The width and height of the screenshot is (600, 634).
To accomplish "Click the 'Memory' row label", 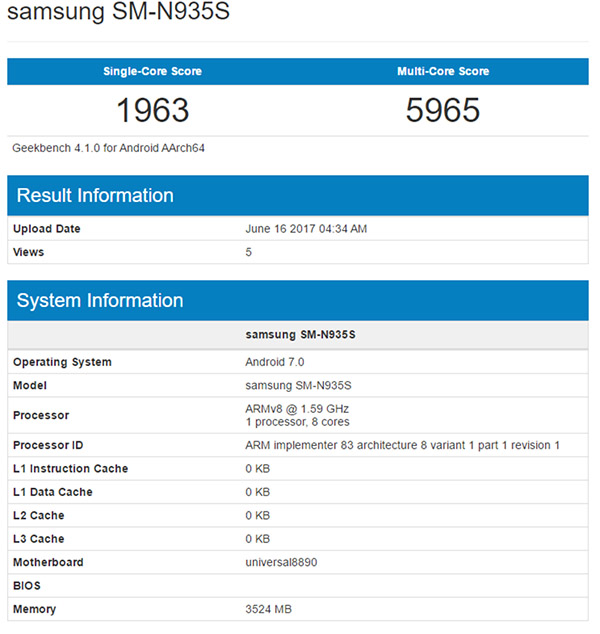I will click(34, 610).
